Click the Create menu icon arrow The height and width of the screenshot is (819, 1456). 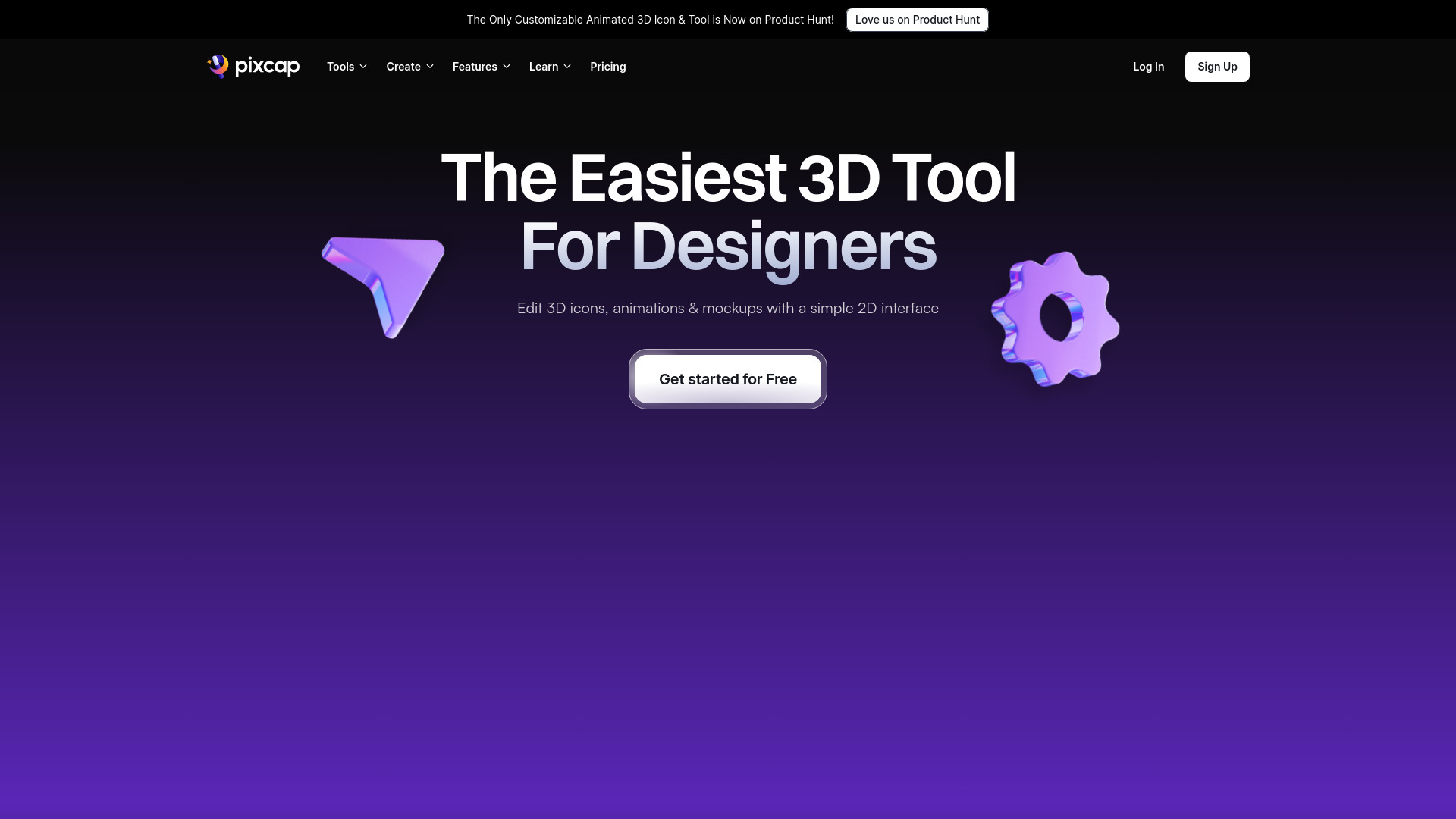point(430,67)
